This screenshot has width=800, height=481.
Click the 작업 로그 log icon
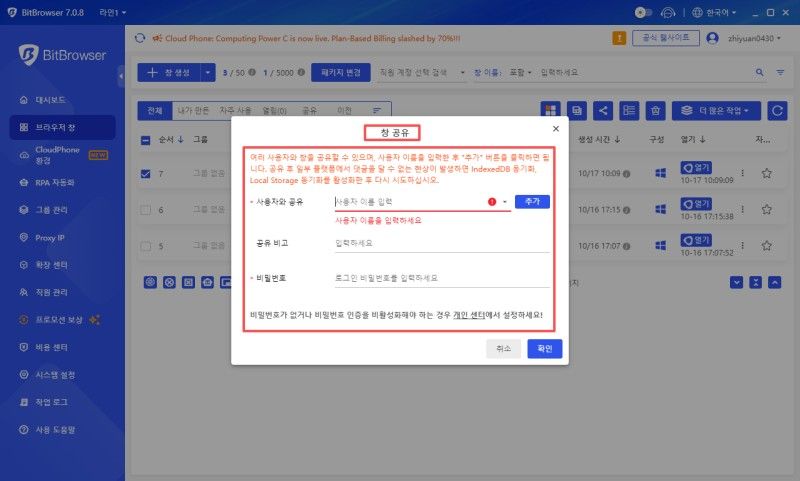(x=23, y=402)
